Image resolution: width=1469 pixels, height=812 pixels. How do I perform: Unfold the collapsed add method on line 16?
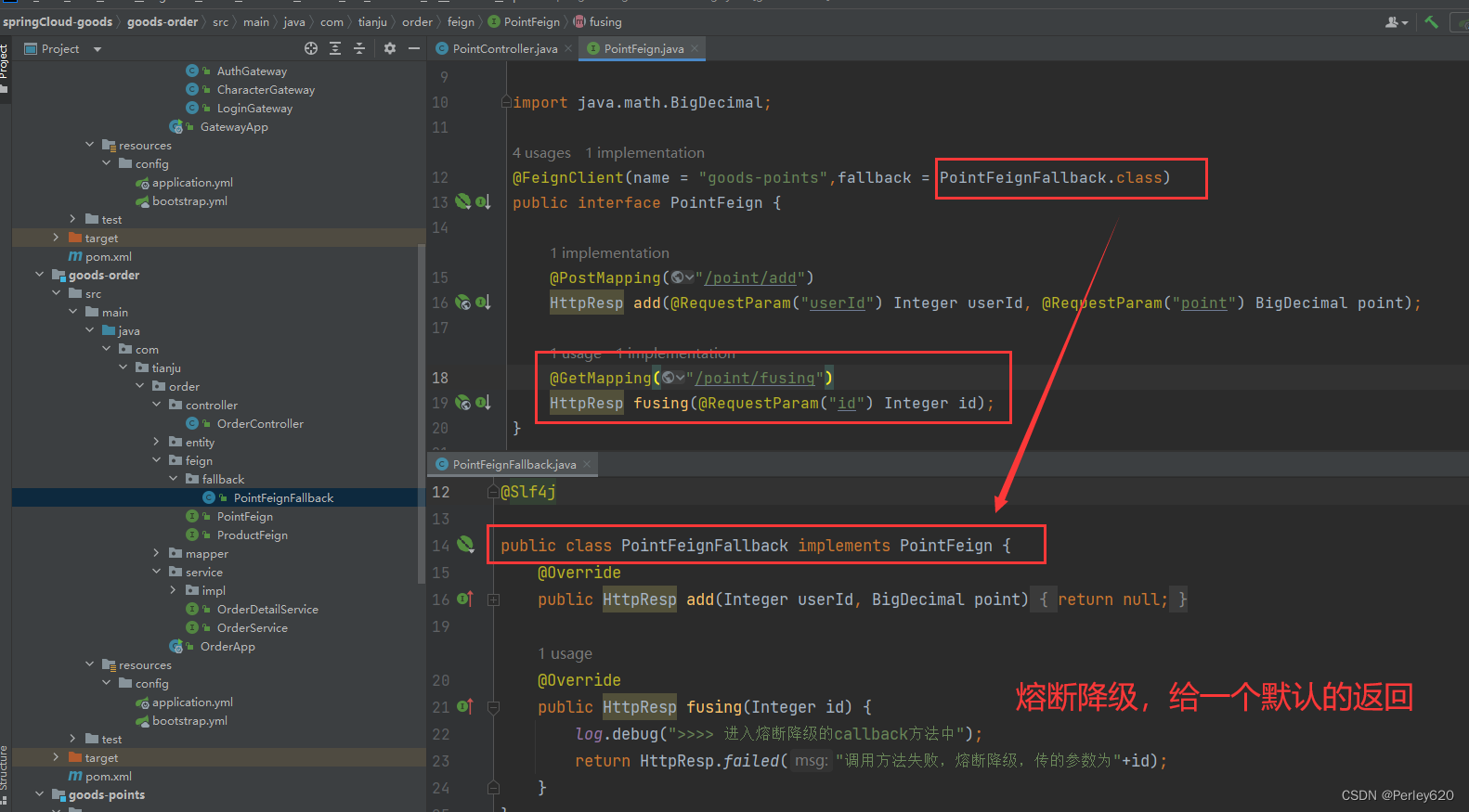[x=494, y=599]
